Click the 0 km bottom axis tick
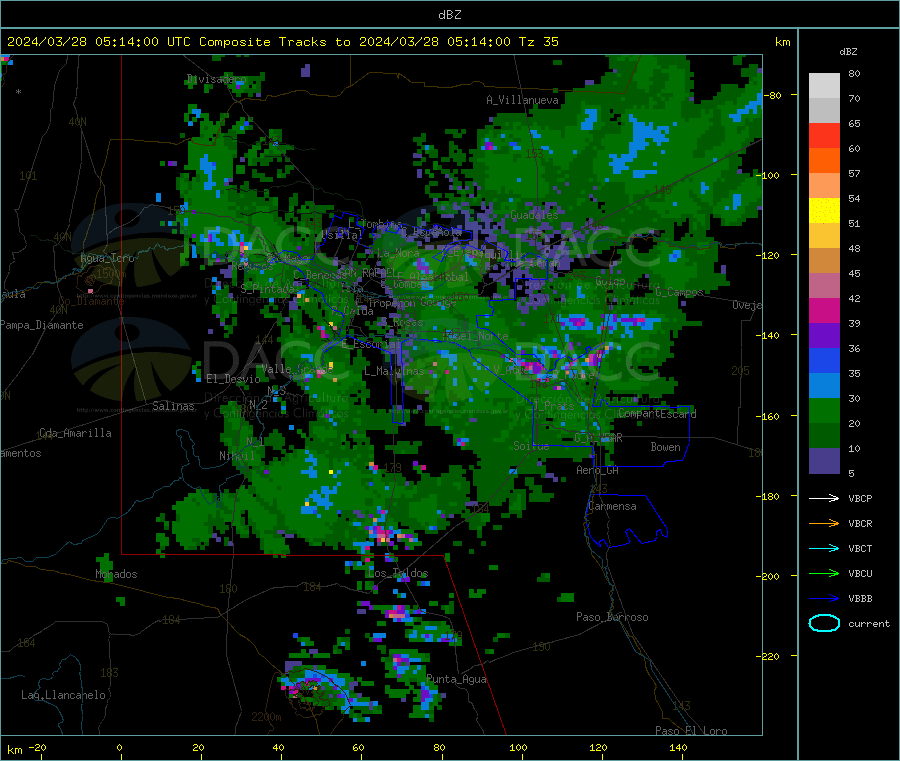The image size is (900, 761). click(x=119, y=747)
